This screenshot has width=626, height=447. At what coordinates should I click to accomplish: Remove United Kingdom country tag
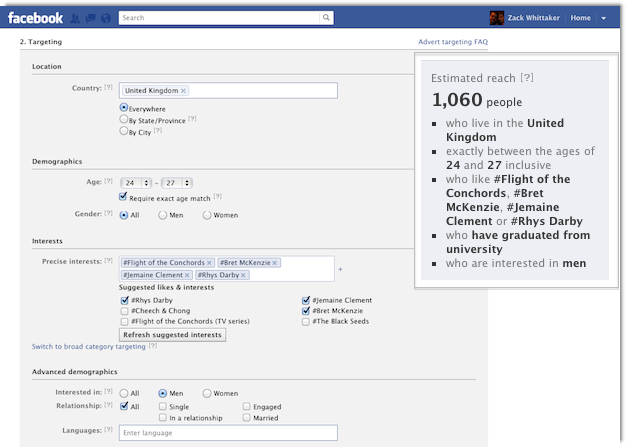pos(183,91)
